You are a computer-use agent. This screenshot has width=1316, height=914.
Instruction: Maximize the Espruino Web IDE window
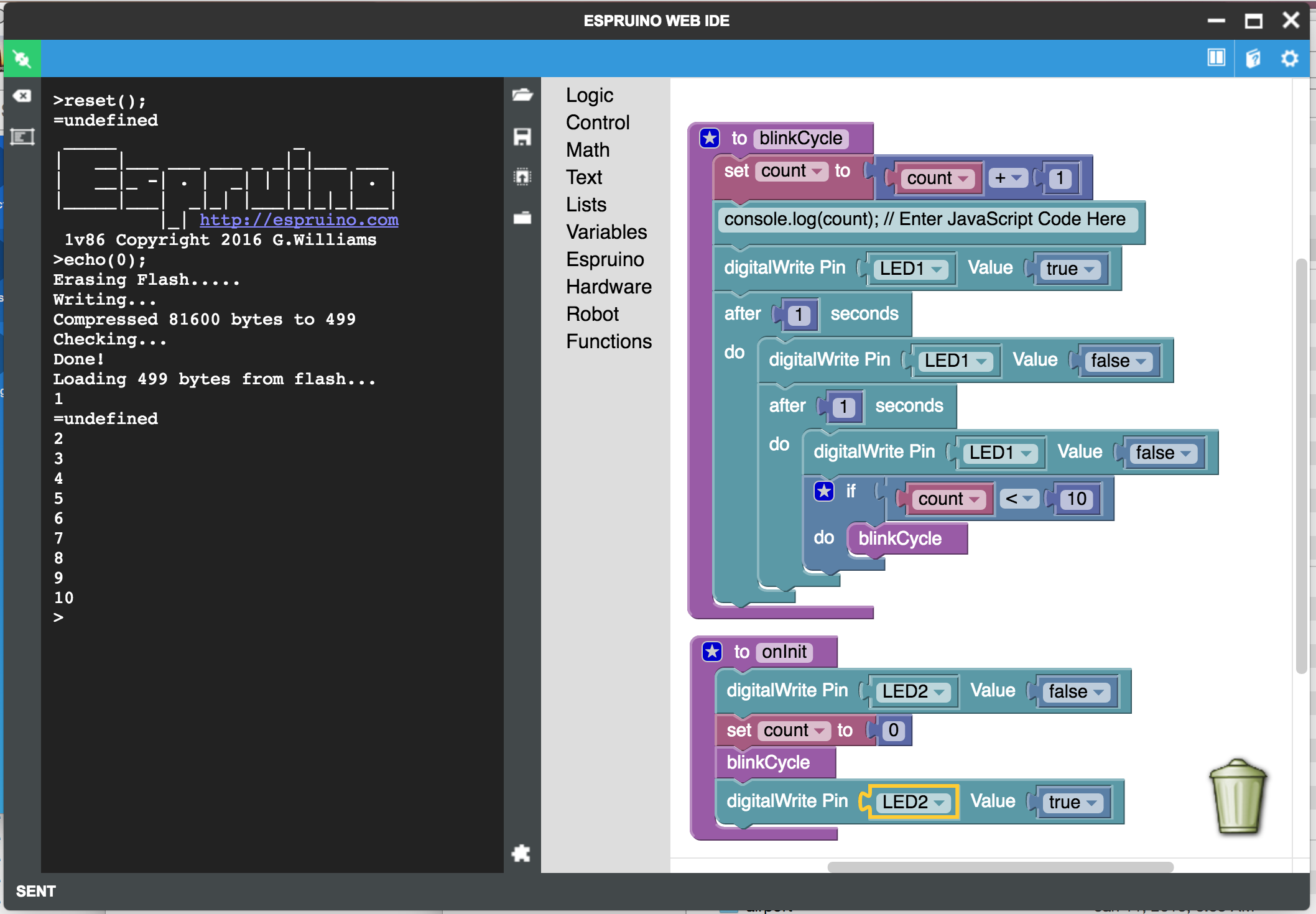(1253, 21)
